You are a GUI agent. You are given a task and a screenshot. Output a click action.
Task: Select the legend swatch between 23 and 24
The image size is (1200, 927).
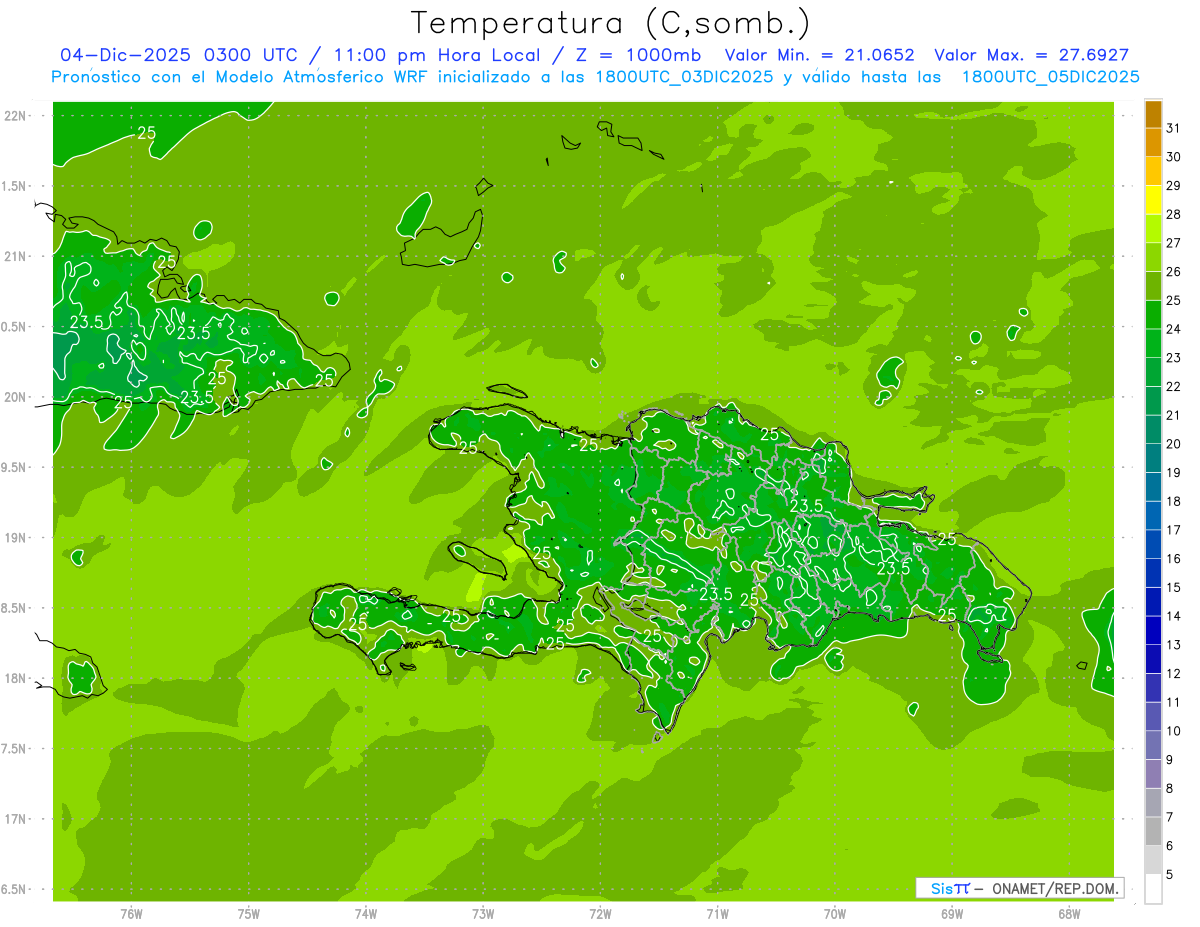[x=1153, y=343]
